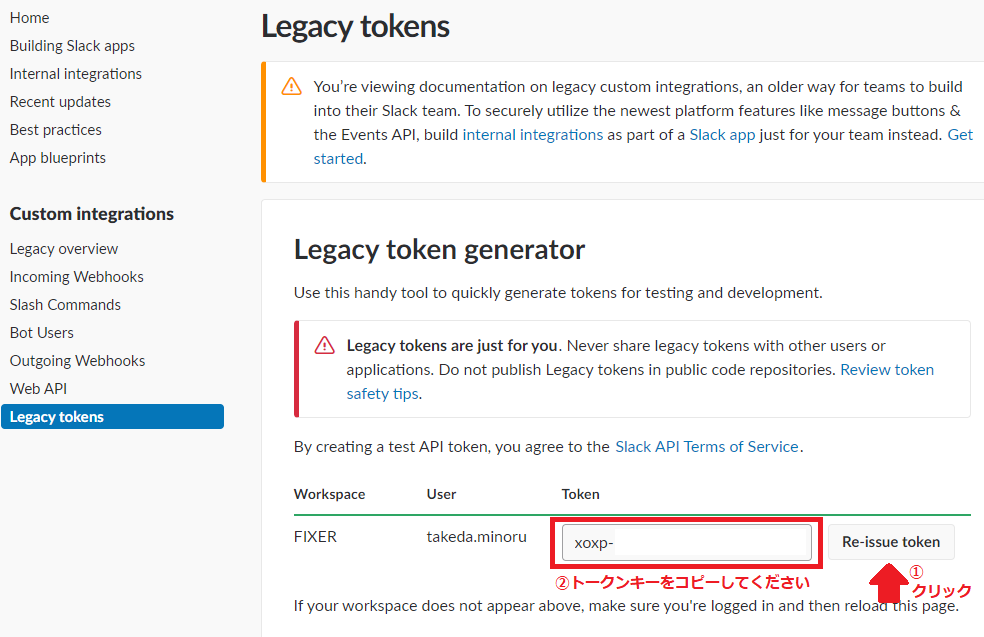Go to Slash Commands page
Viewport: 984px width, 637px height.
(65, 305)
